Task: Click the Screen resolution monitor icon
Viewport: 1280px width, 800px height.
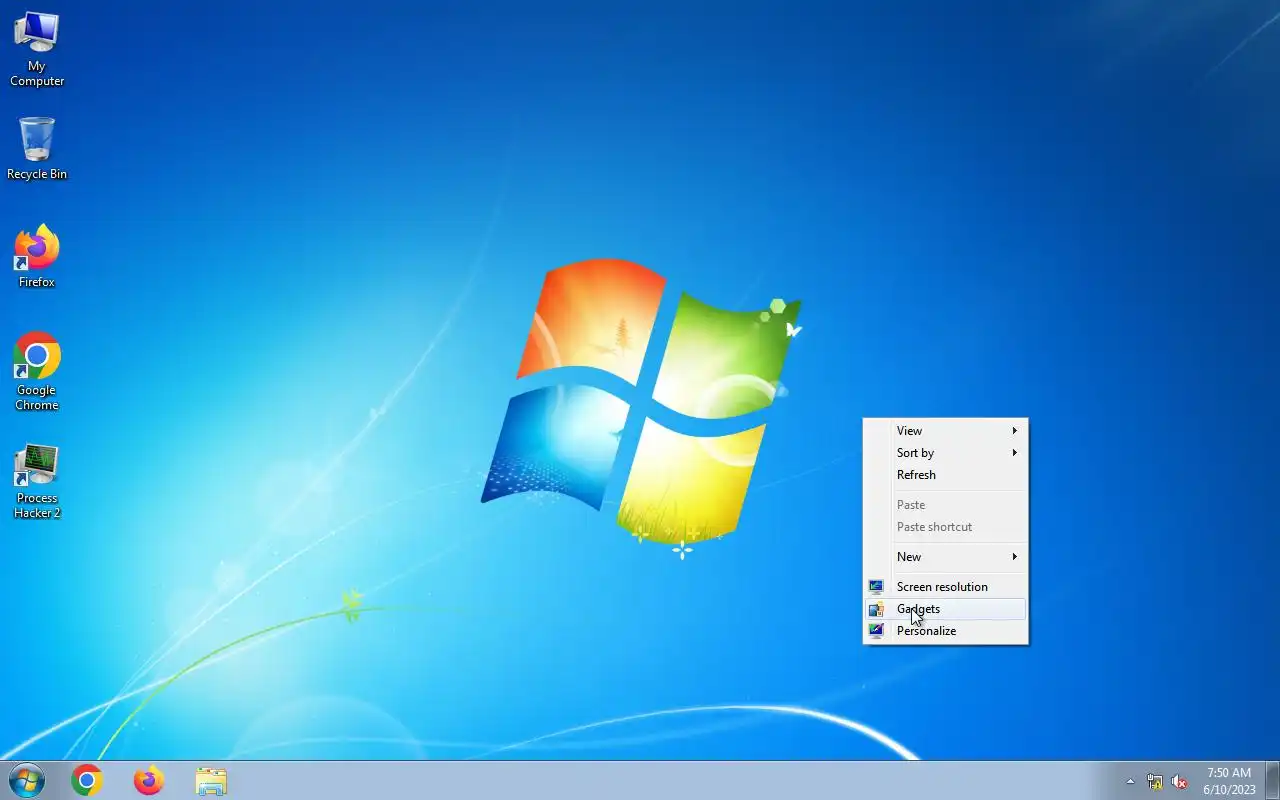Action: click(x=876, y=587)
